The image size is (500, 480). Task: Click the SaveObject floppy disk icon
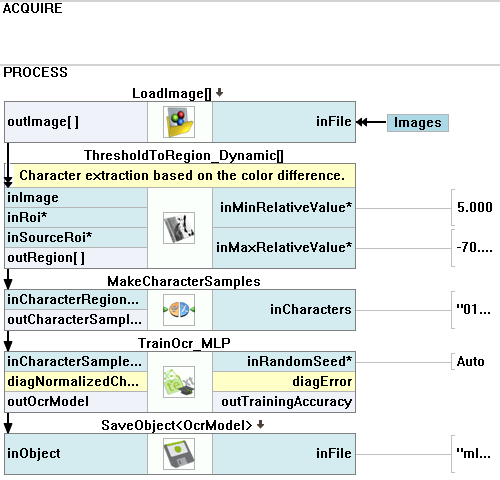click(179, 454)
